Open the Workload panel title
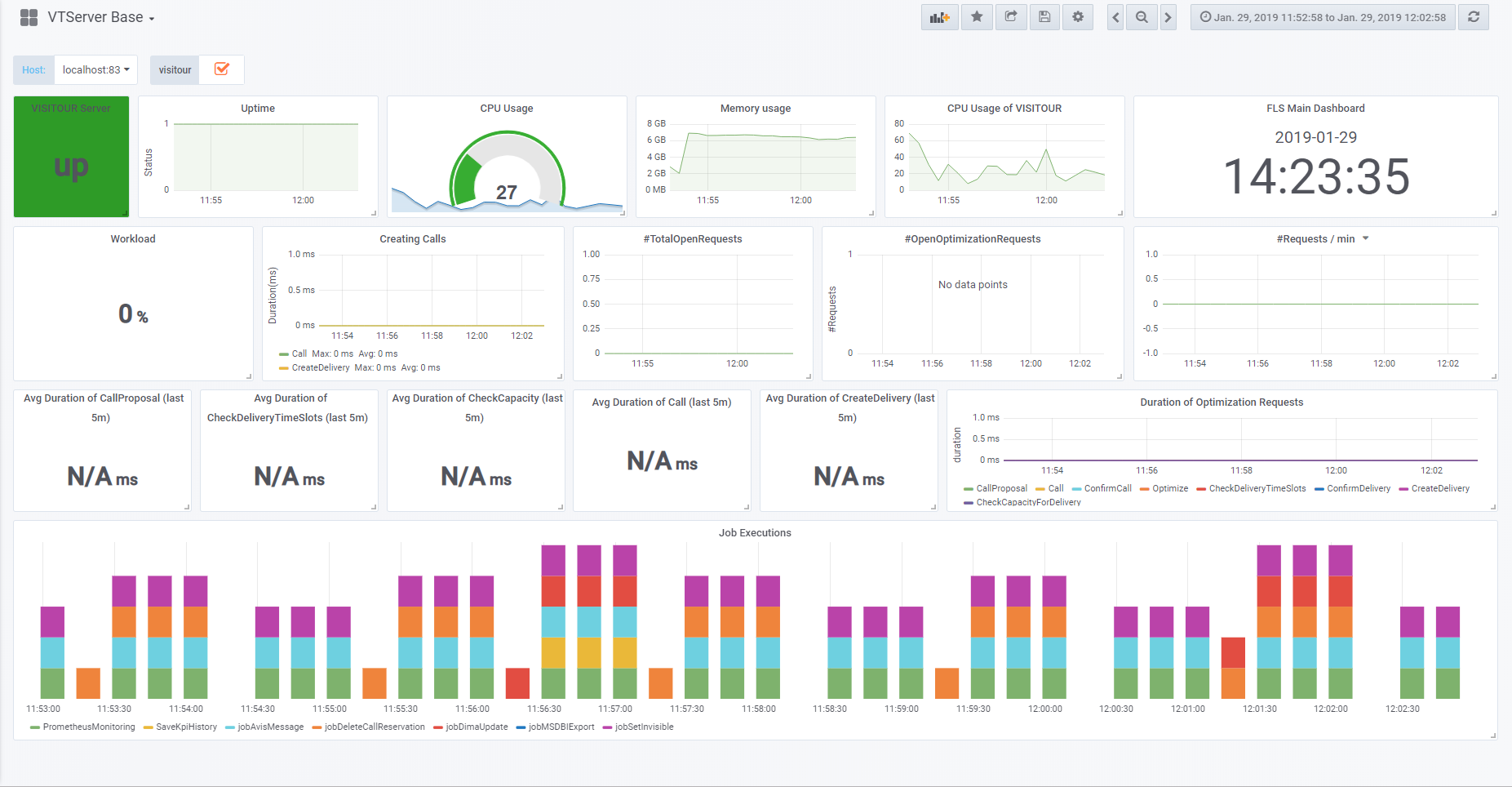Screen dimensions: 1512x787 [x=133, y=239]
